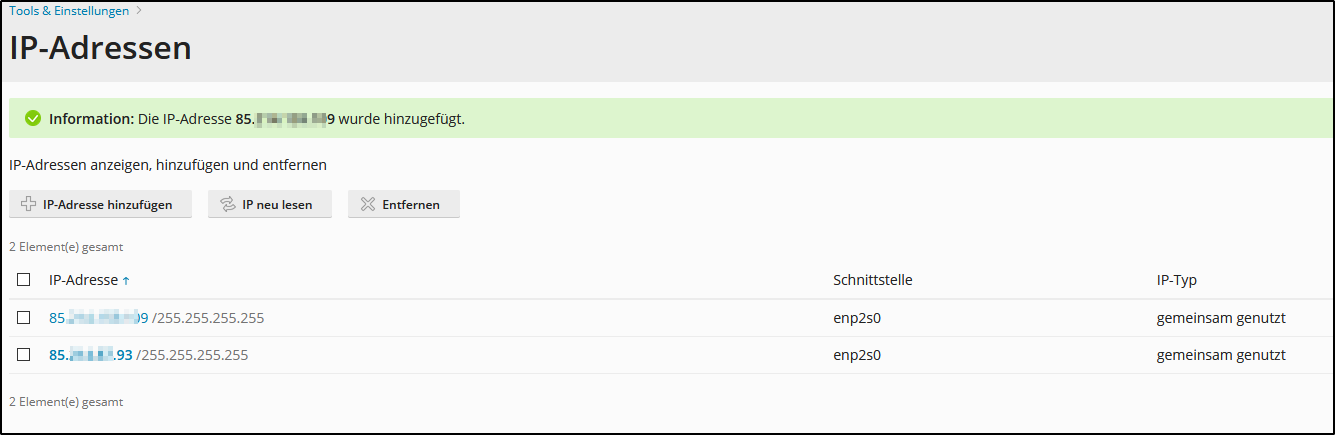Click the green checkmark success icon

pos(33,119)
